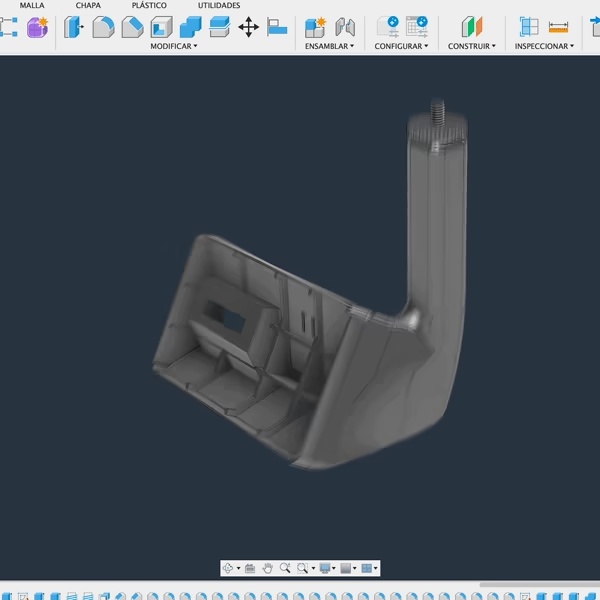Screen dimensions: 600x600
Task: Activate the Pan hand tool
Action: (x=267, y=568)
